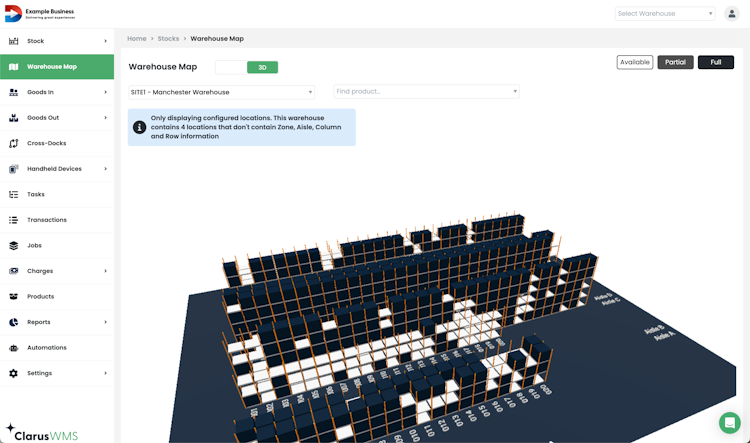Toggle the Partial locations filter

coord(675,62)
